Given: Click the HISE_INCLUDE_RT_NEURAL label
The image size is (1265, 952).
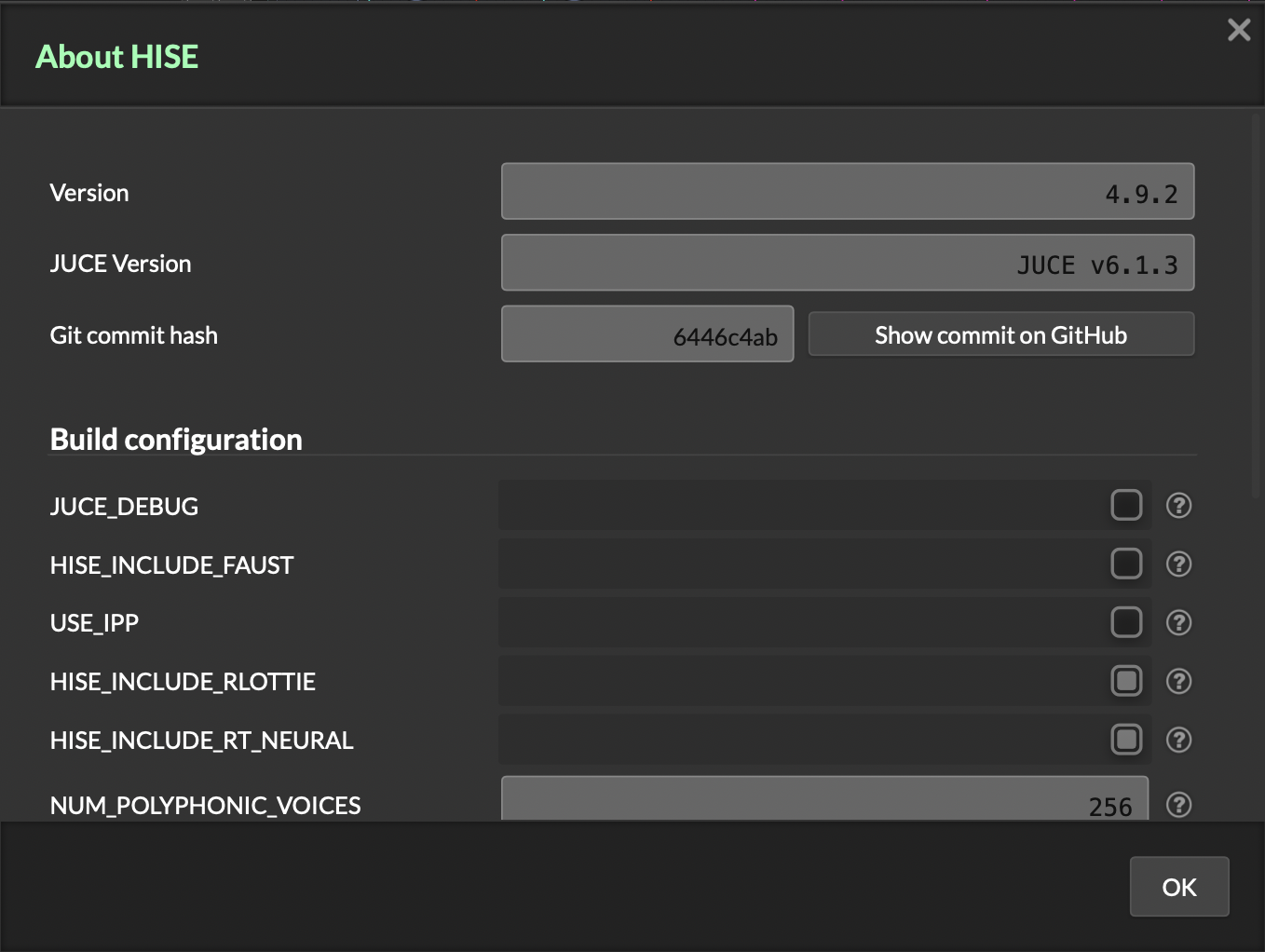Looking at the screenshot, I should pos(202,741).
